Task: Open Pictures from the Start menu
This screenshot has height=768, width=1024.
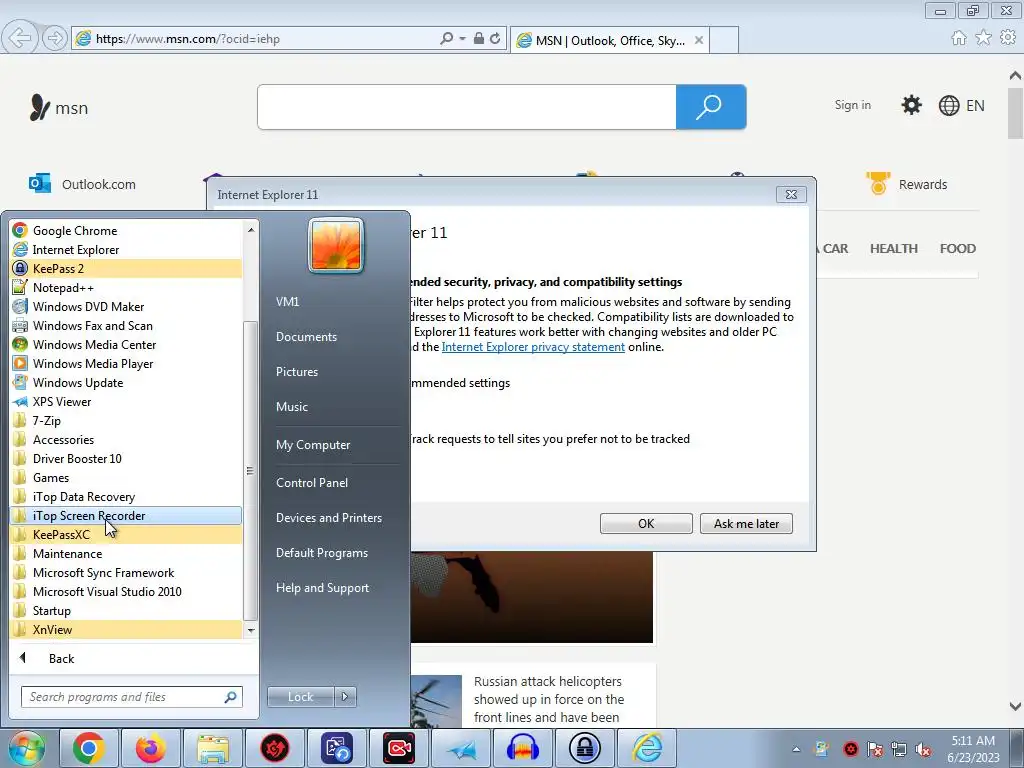Action: pyautogui.click(x=297, y=372)
